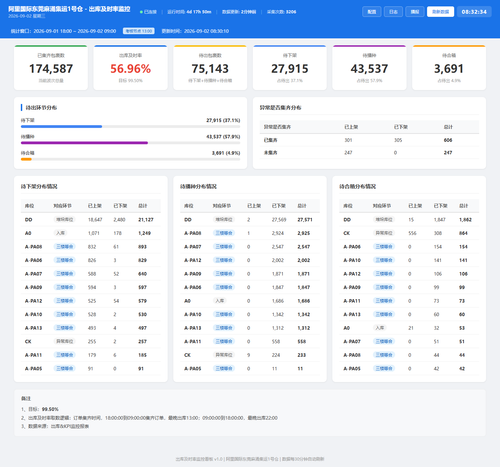Click the white 13:00 node badge in the sub-header
Screen dimensions: 500x467
click(139, 31)
